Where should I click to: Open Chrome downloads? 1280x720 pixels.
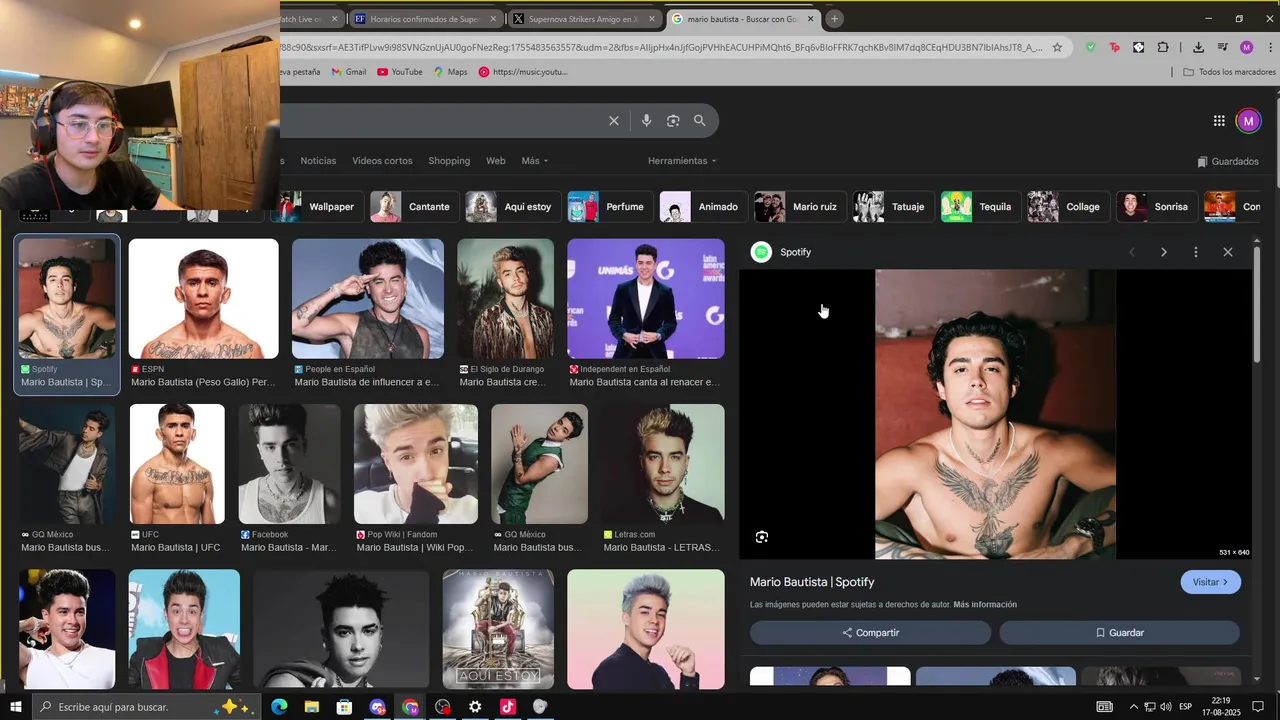(1198, 47)
